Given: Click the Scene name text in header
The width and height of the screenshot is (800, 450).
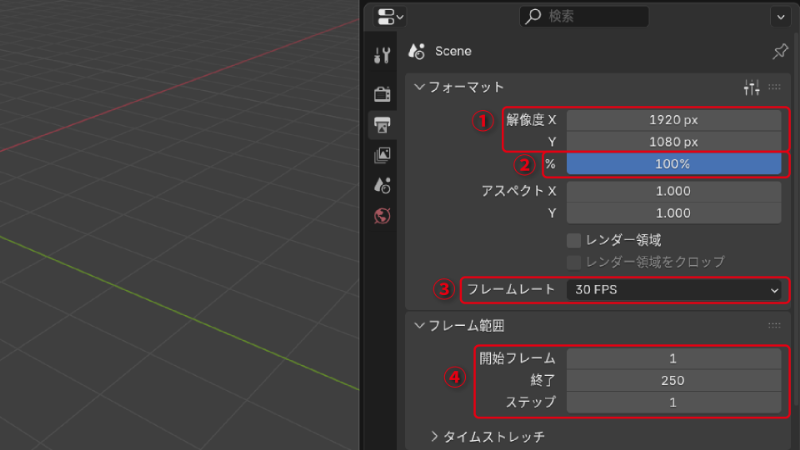Looking at the screenshot, I should (x=453, y=51).
